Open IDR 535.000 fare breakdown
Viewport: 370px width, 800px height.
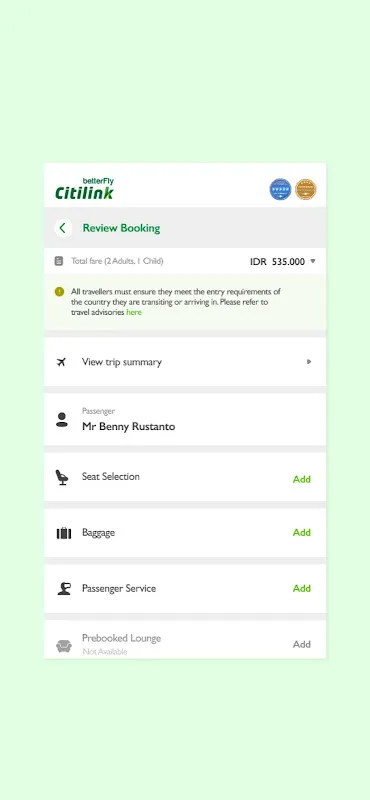[277, 262]
